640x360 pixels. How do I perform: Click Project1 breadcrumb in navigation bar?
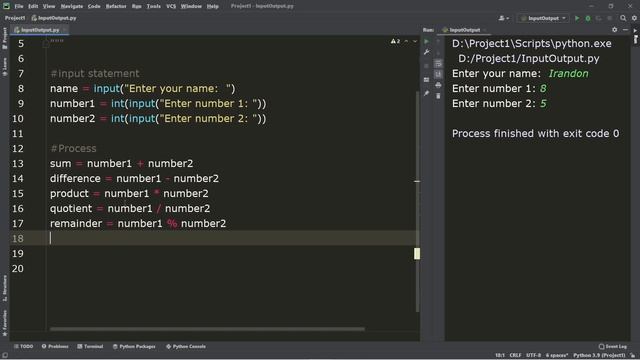[15, 18]
